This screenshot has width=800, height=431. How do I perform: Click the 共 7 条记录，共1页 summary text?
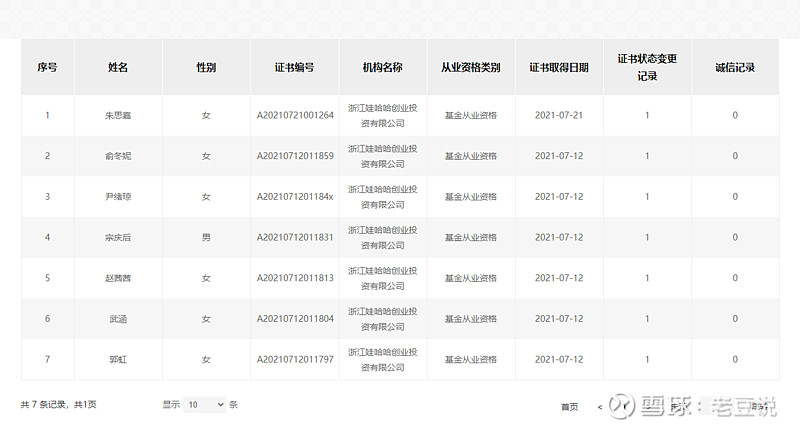point(58,404)
